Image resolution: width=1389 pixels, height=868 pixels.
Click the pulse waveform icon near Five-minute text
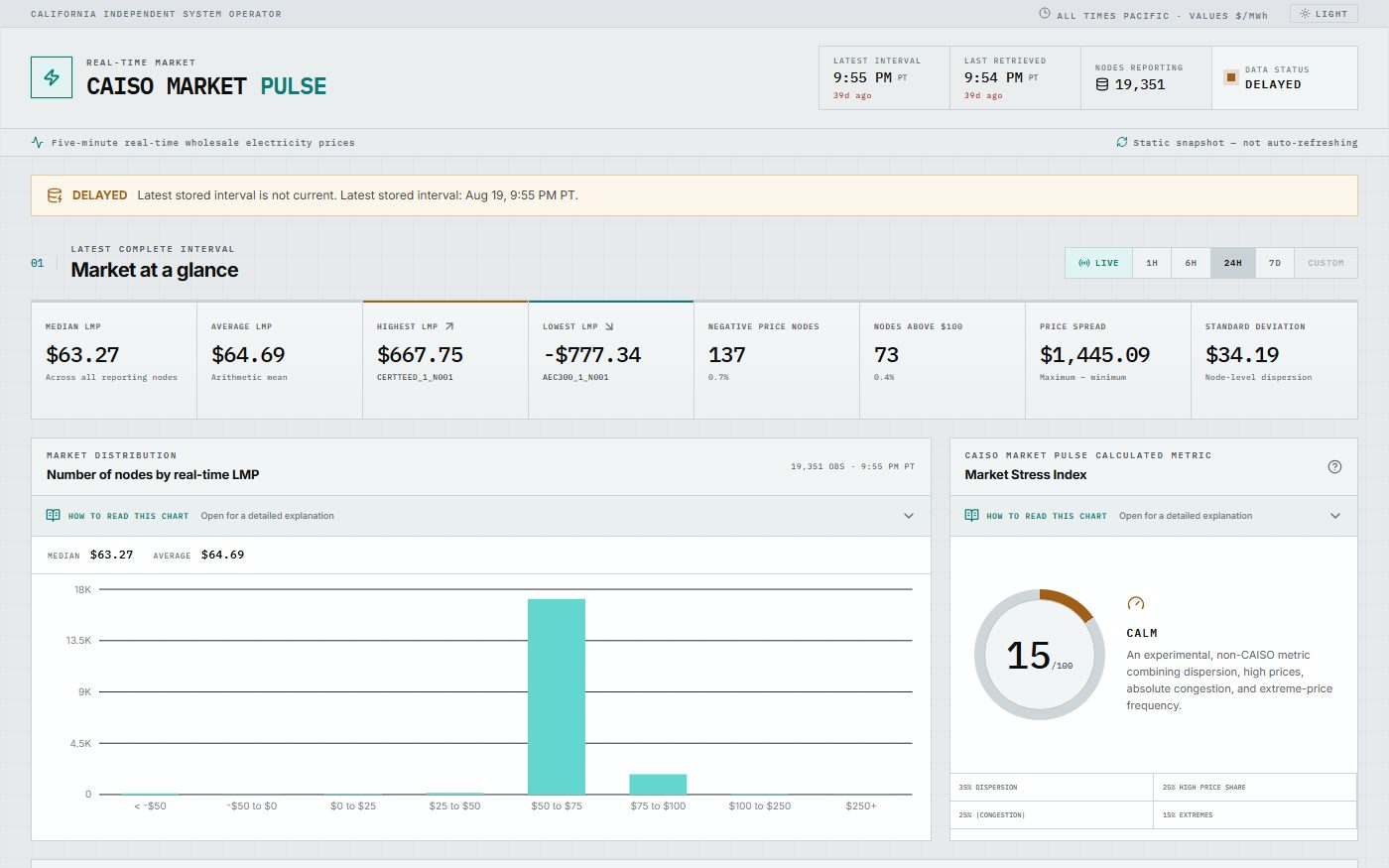(x=38, y=142)
